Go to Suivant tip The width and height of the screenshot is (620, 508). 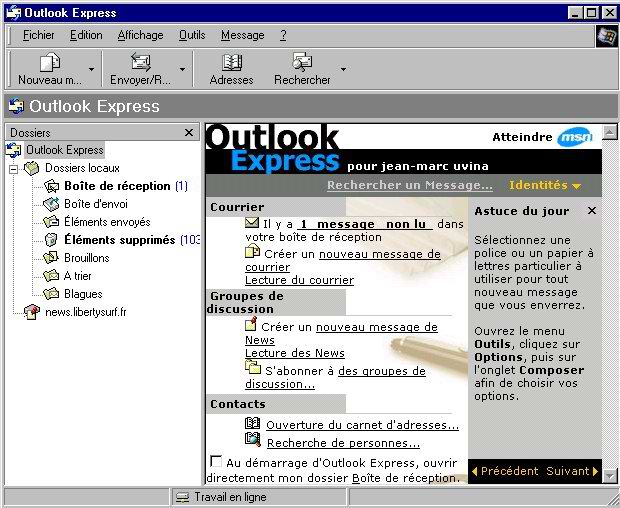572,471
